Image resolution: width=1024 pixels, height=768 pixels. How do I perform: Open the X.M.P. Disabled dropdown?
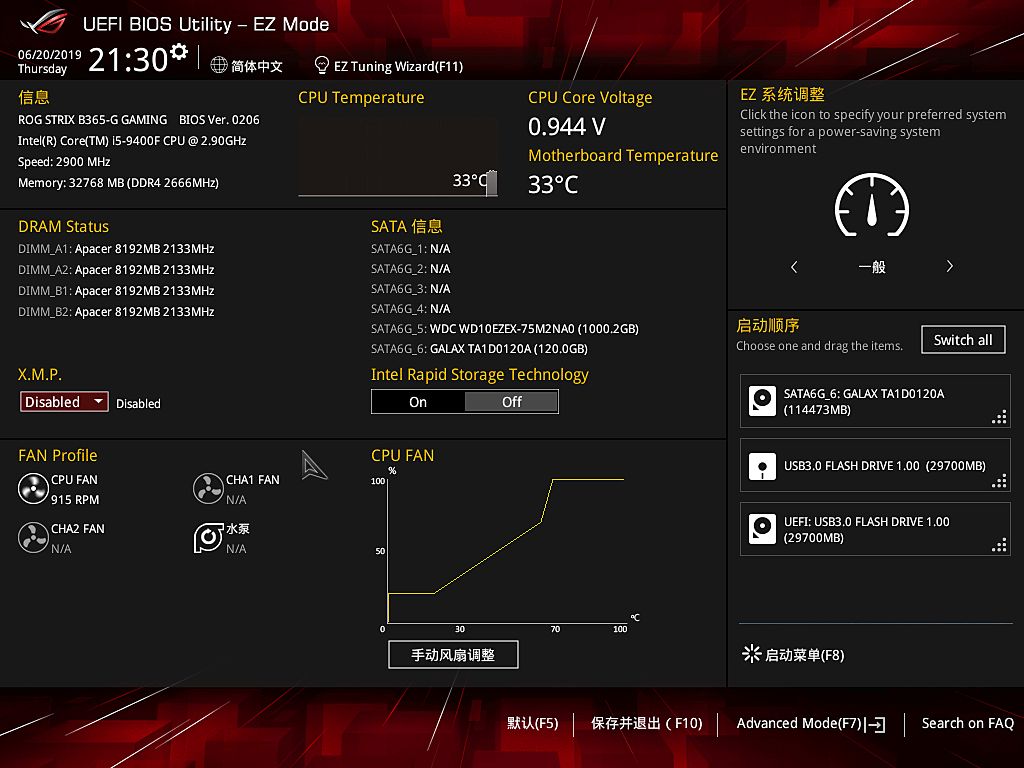click(64, 402)
